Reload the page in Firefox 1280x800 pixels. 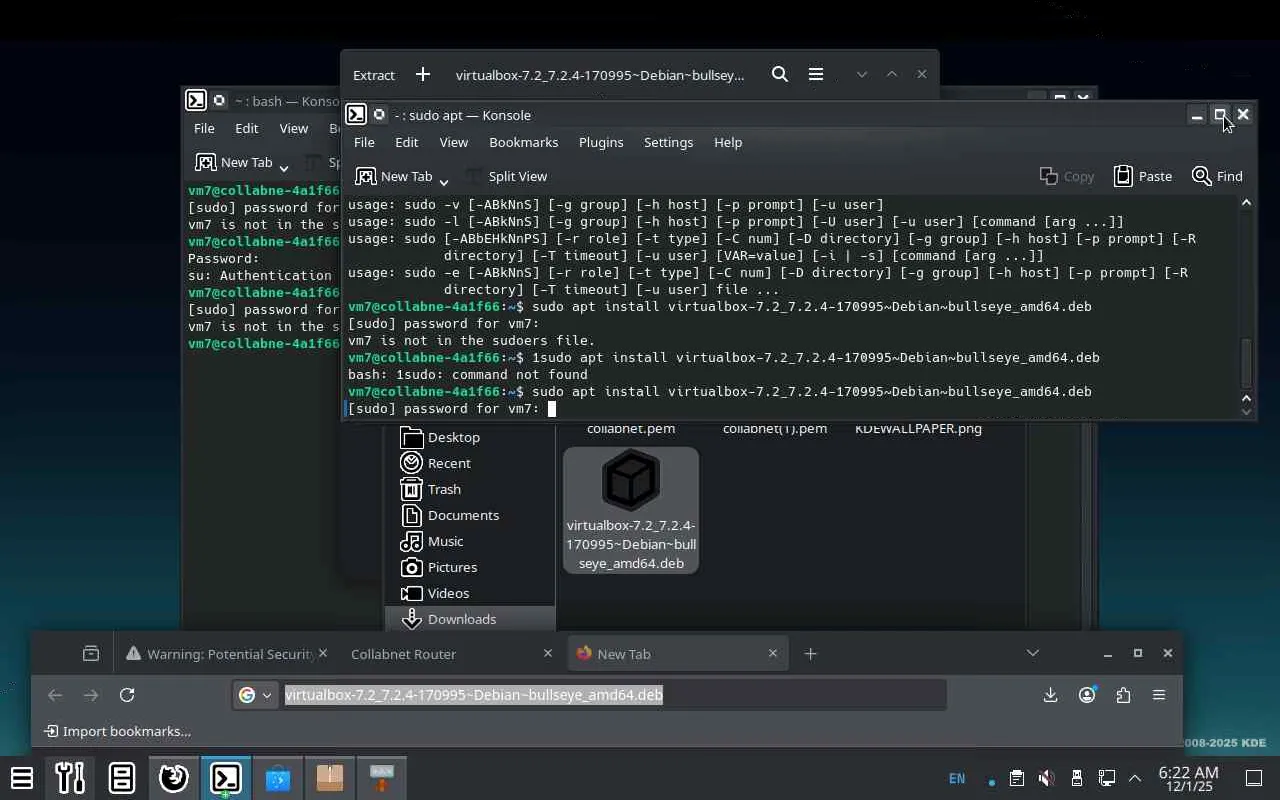[127, 695]
